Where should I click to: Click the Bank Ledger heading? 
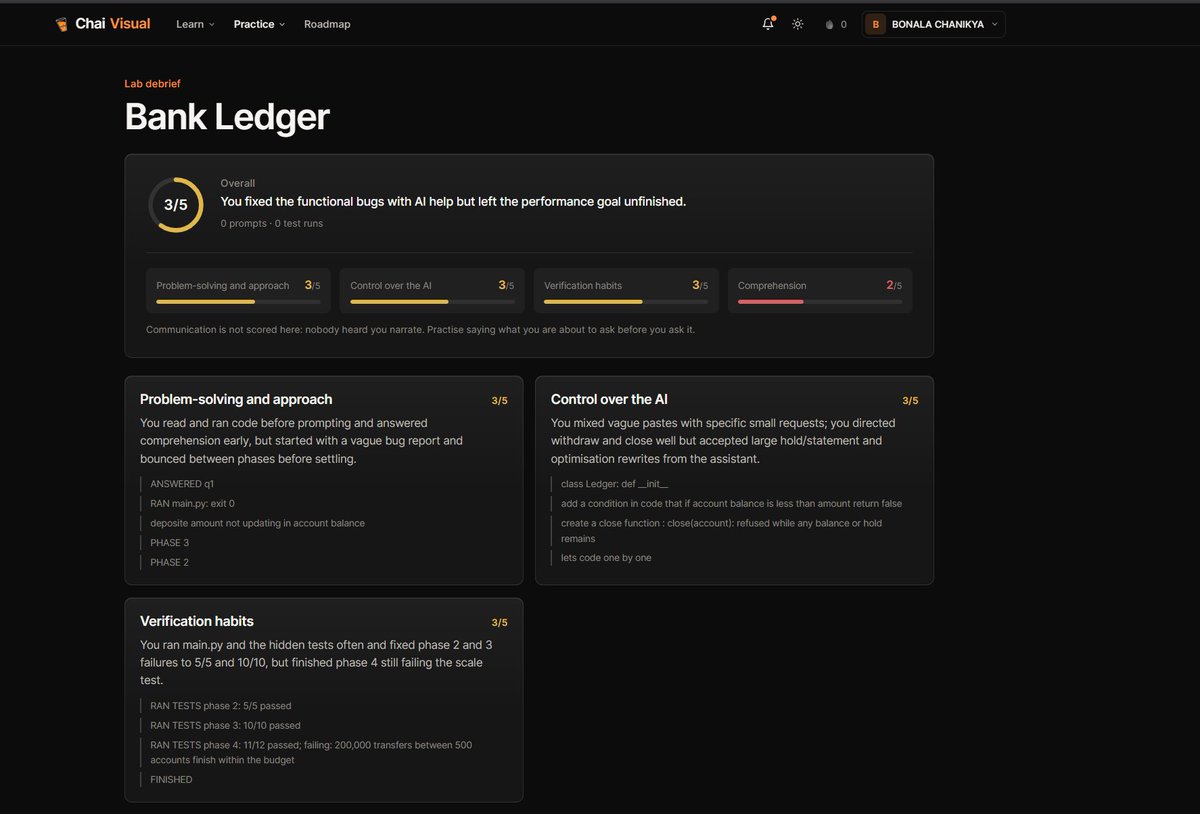[x=227, y=117]
